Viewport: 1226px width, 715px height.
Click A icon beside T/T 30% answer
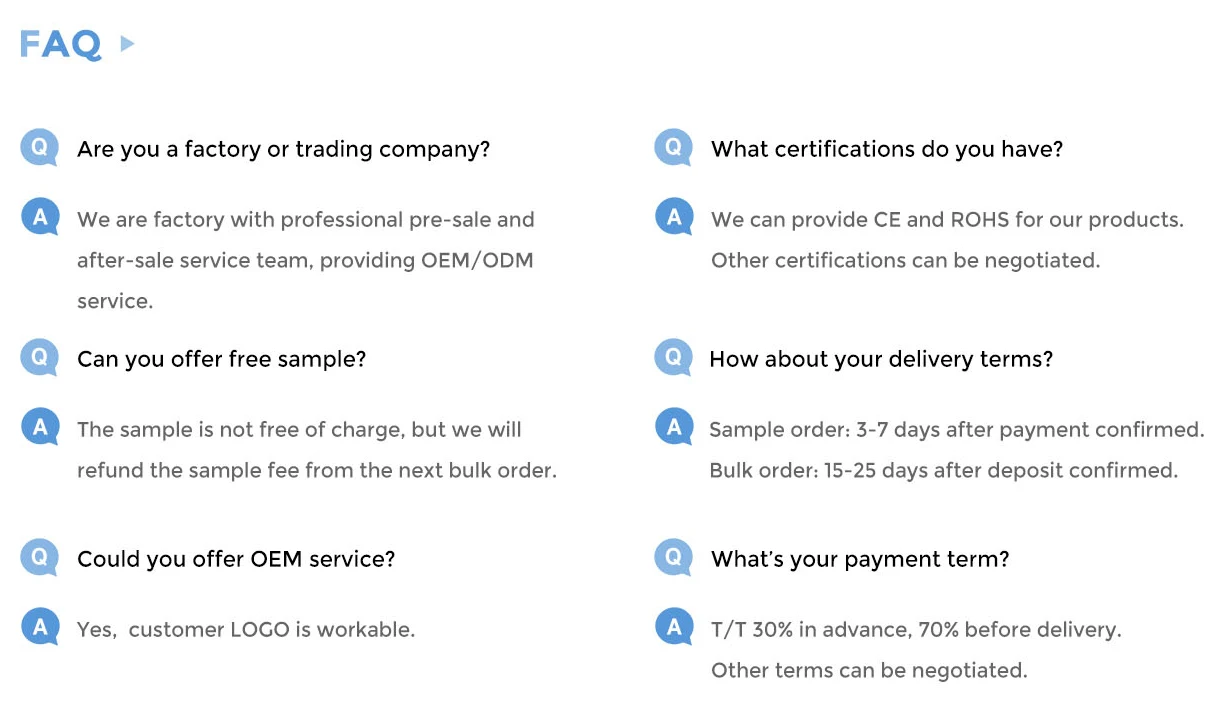(674, 628)
